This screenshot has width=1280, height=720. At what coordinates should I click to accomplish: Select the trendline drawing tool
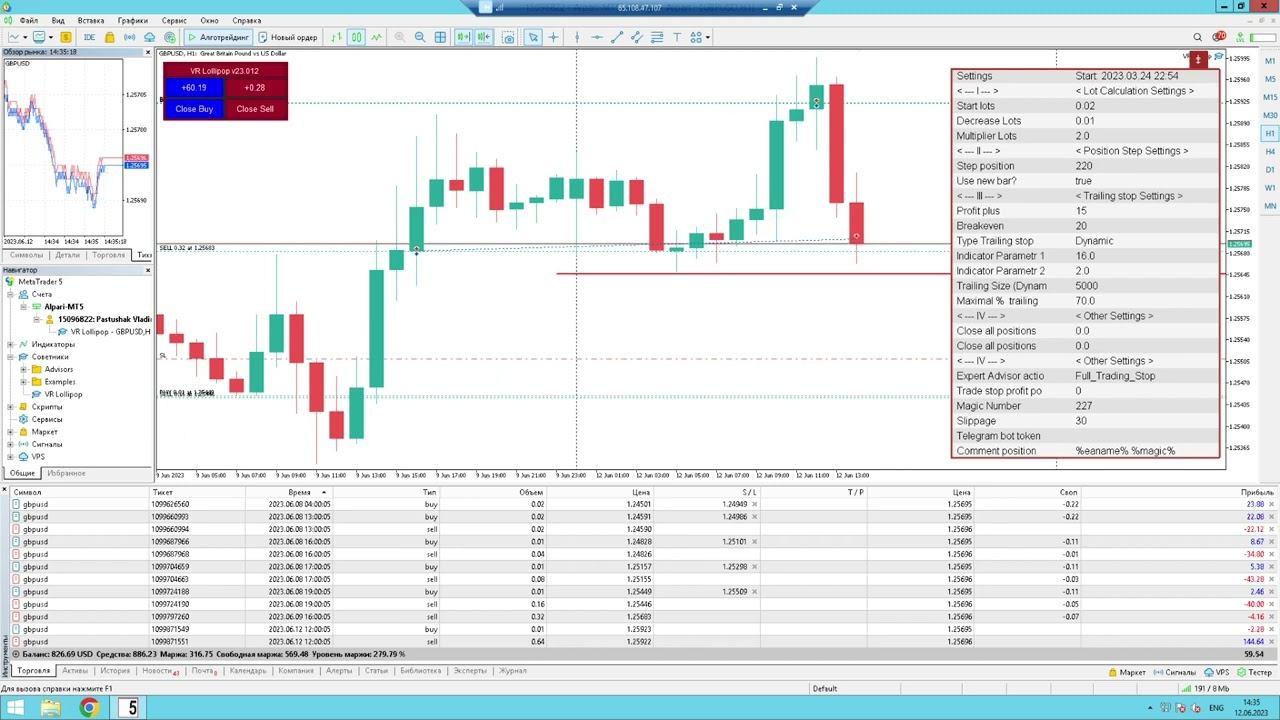(x=617, y=37)
